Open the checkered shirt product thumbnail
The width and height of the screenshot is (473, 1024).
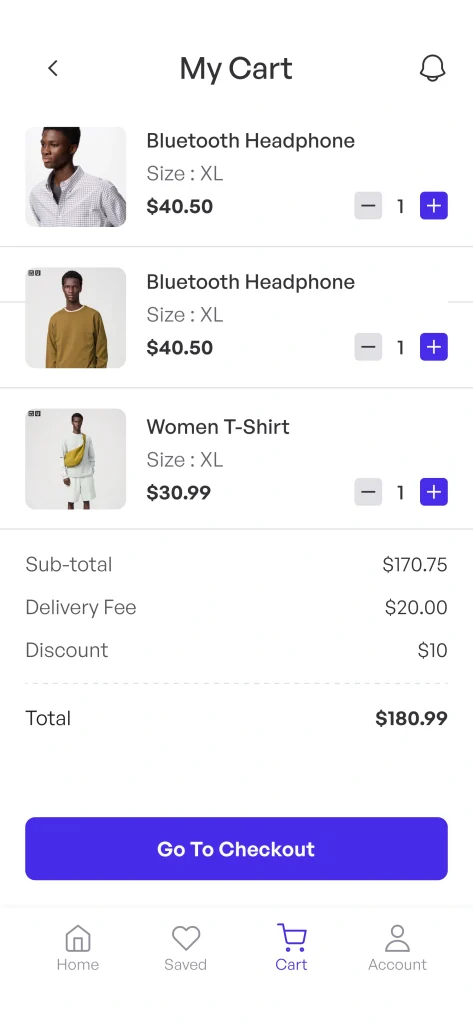76,177
